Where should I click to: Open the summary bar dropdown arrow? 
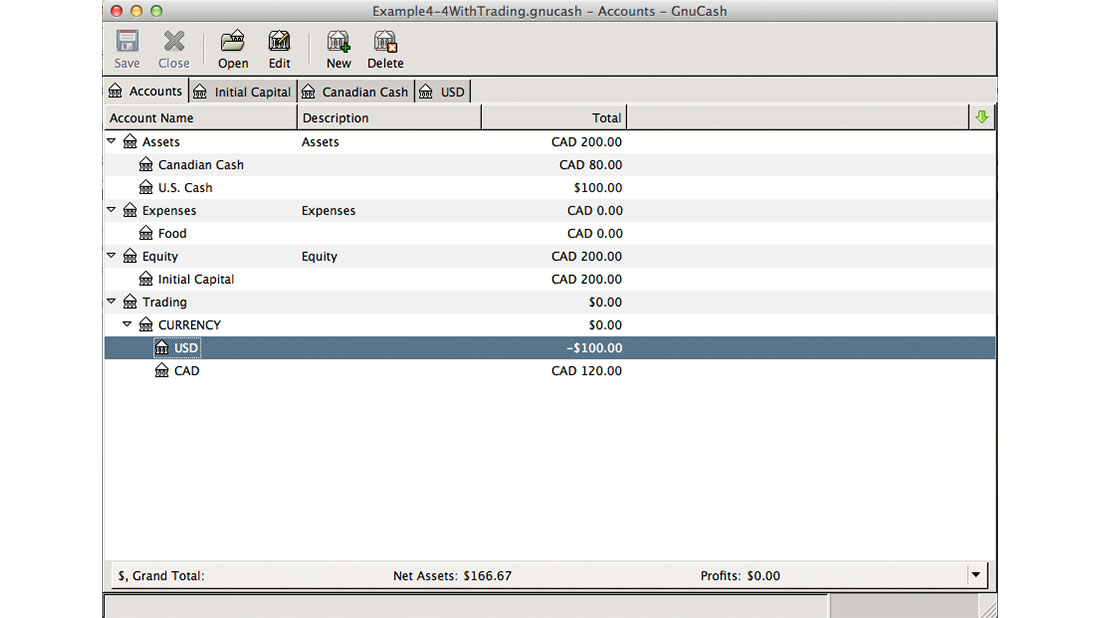(x=975, y=575)
